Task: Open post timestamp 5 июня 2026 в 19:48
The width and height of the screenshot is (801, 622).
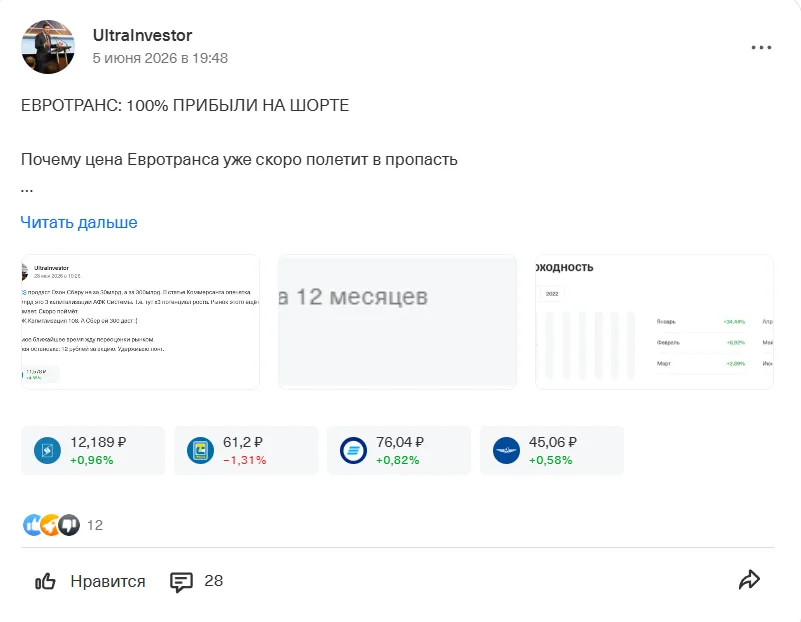Action: pyautogui.click(x=160, y=58)
